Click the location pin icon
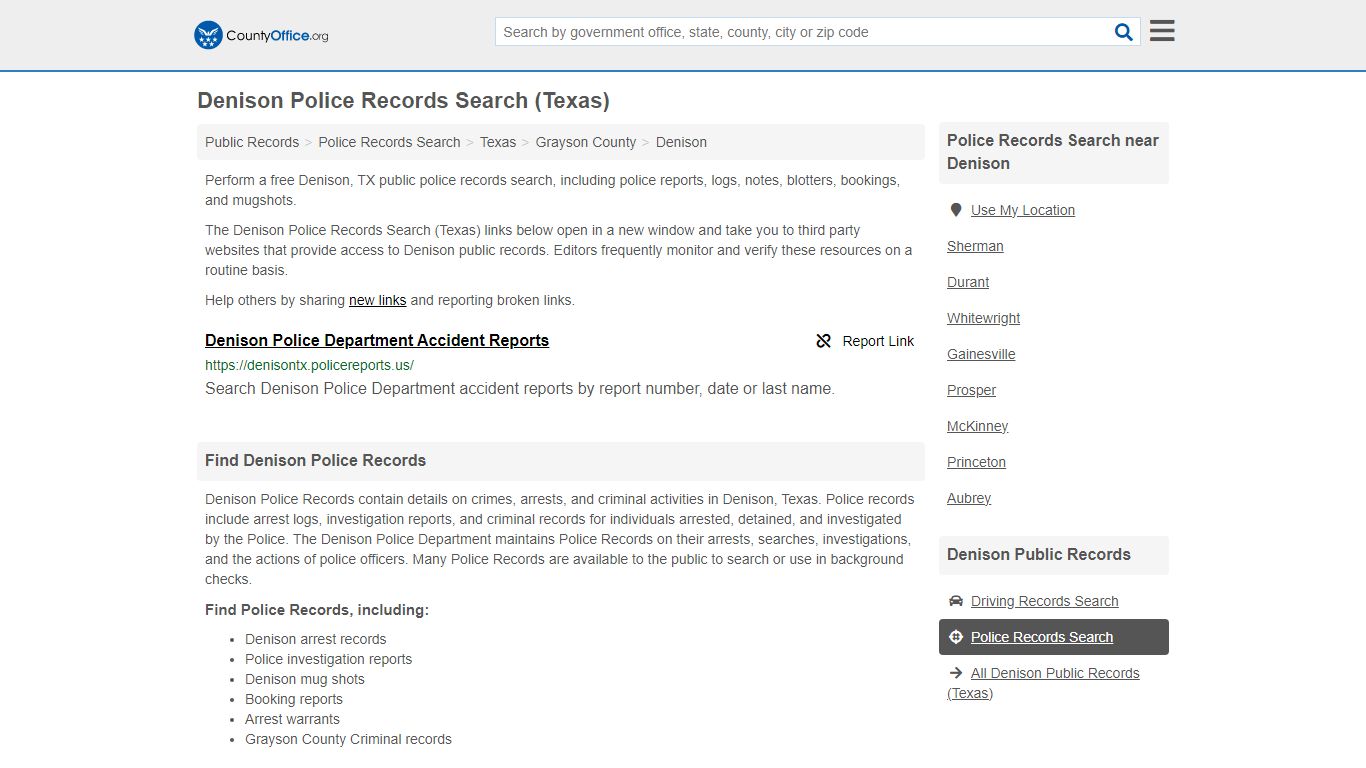1366x768 pixels. pos(956,210)
